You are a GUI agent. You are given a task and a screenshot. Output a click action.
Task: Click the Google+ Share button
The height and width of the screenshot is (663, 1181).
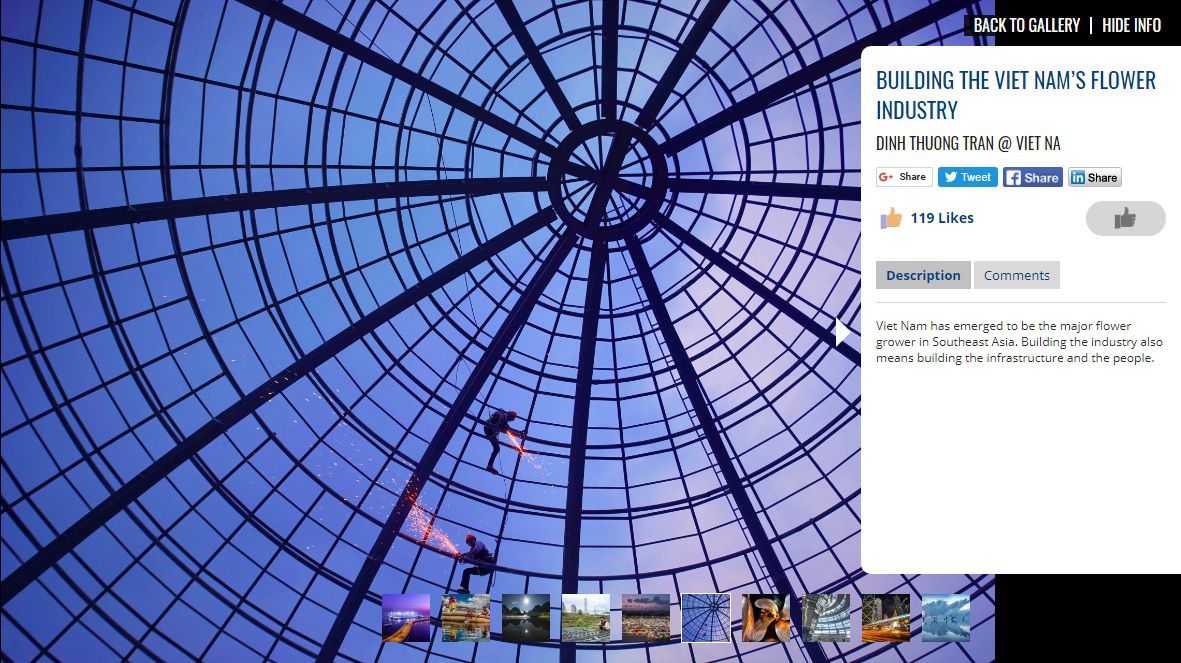904,177
